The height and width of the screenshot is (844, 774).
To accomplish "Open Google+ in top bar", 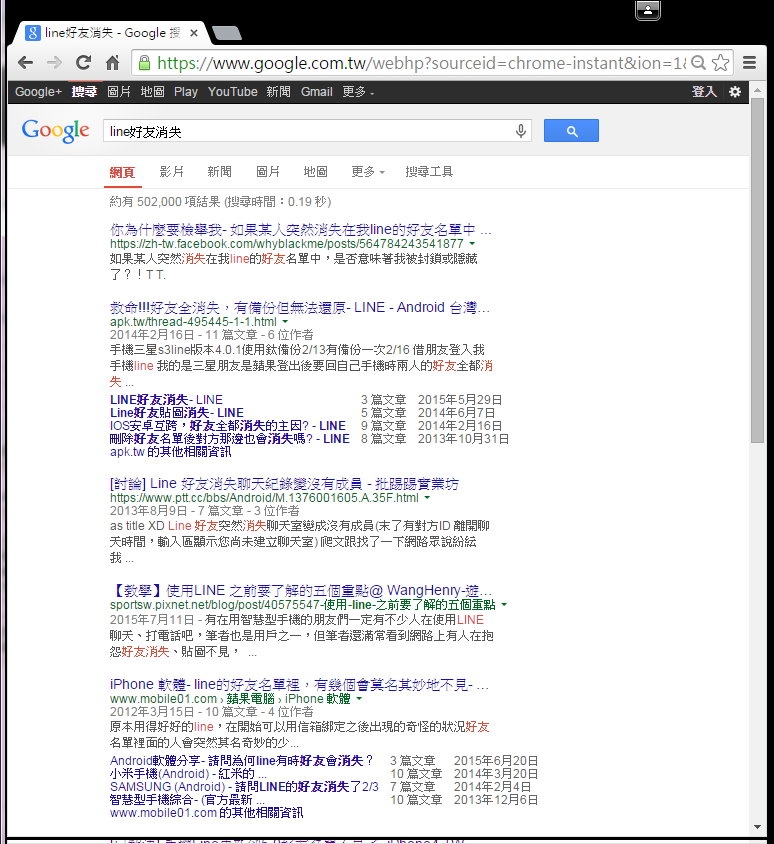I will click(38, 92).
